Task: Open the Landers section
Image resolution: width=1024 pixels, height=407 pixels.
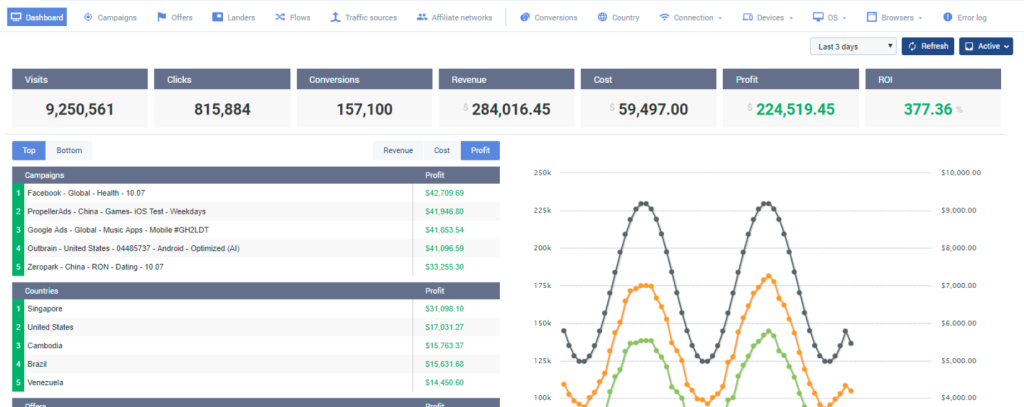Action: point(234,18)
